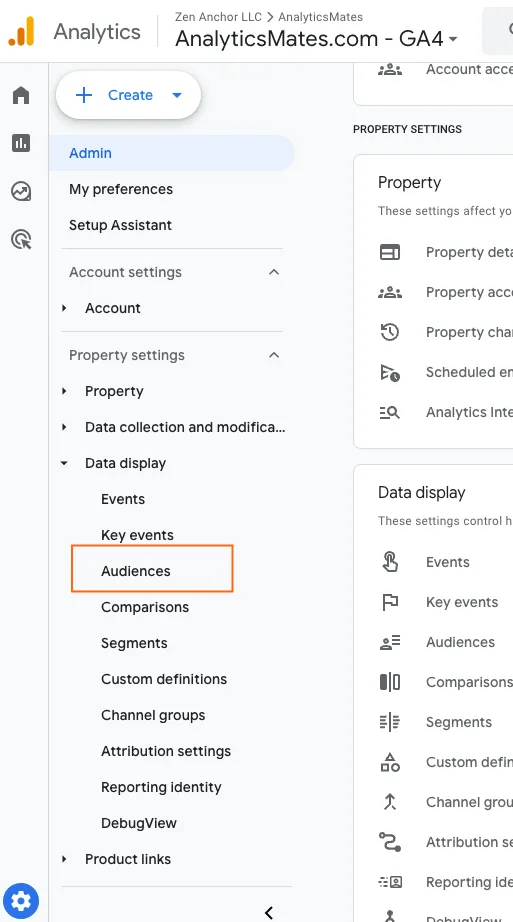Open the Google Analytics logo

22,31
